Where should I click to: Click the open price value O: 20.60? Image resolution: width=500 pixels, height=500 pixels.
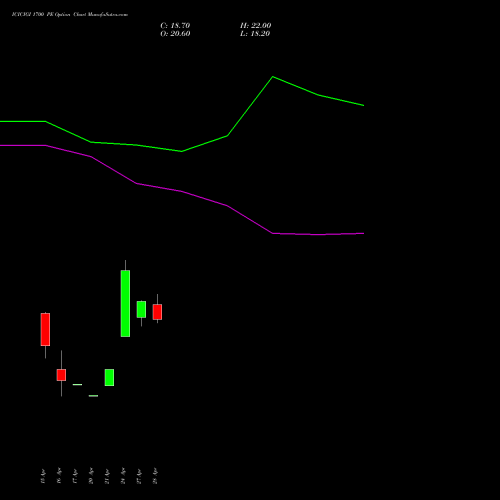click(175, 34)
